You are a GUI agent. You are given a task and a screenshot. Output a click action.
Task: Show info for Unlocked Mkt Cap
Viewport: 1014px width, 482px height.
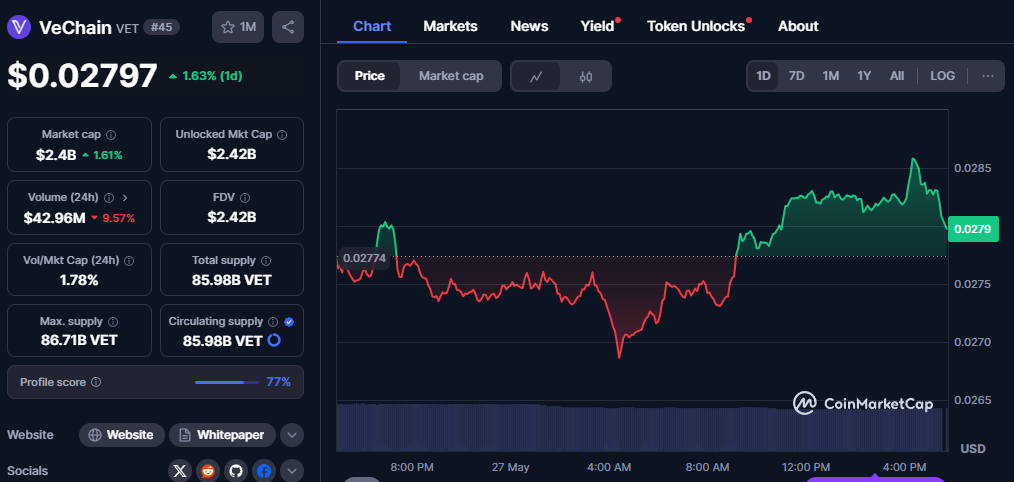(x=282, y=135)
